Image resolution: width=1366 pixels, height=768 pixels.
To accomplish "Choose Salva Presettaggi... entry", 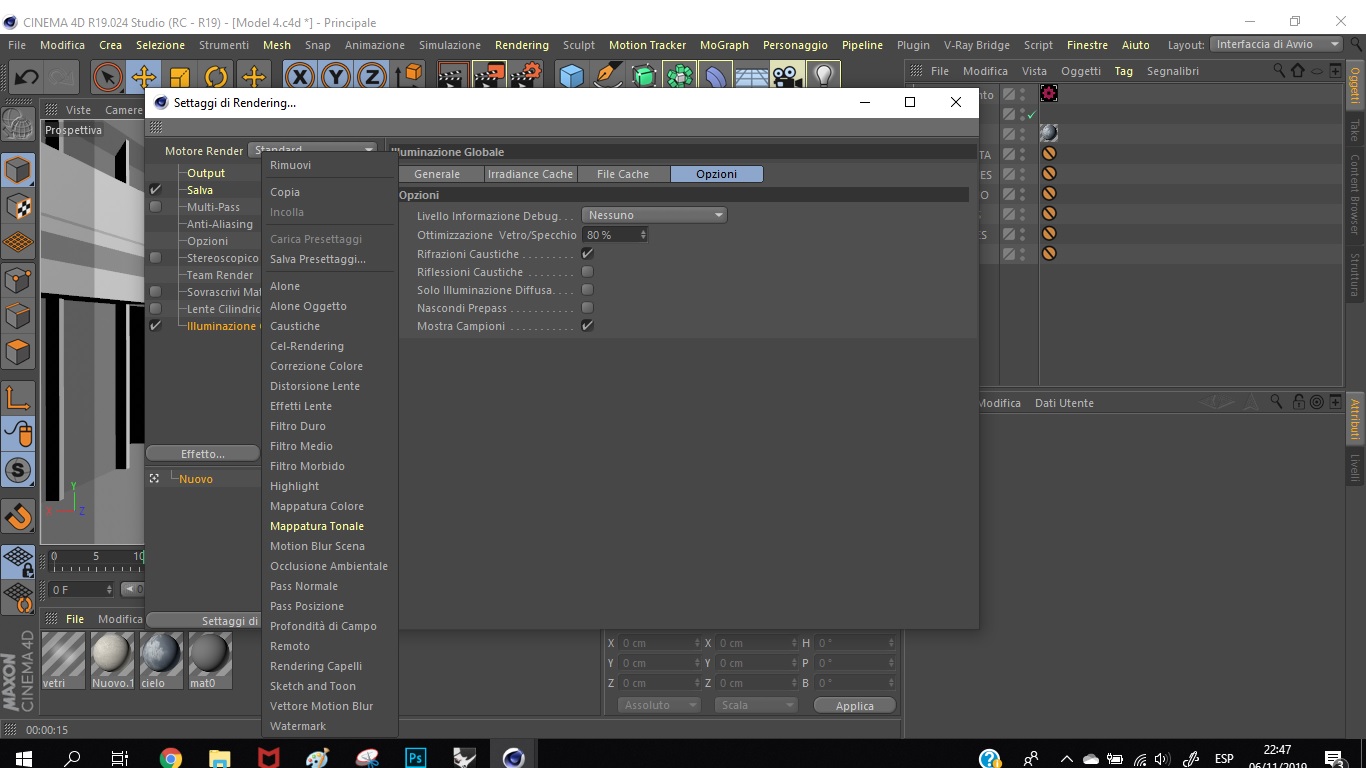I will click(318, 259).
